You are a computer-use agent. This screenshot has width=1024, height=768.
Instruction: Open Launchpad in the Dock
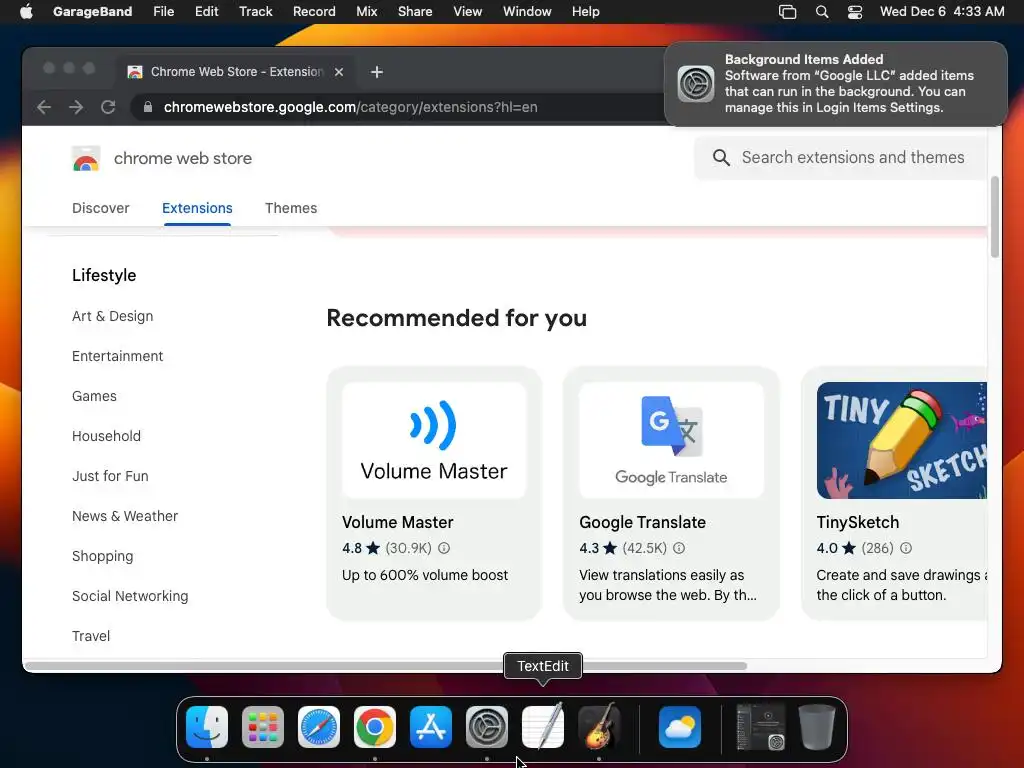pos(263,727)
